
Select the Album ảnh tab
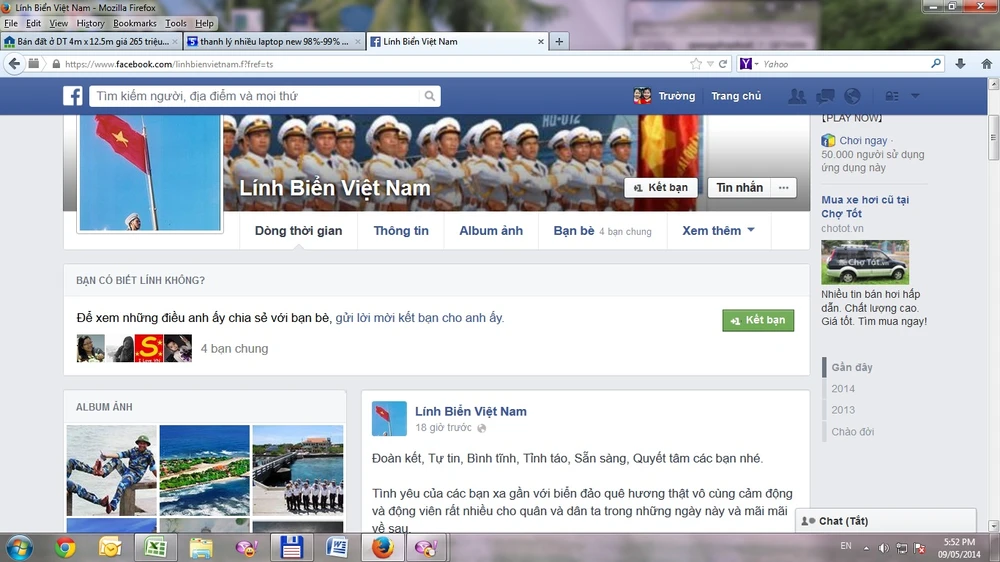(491, 231)
